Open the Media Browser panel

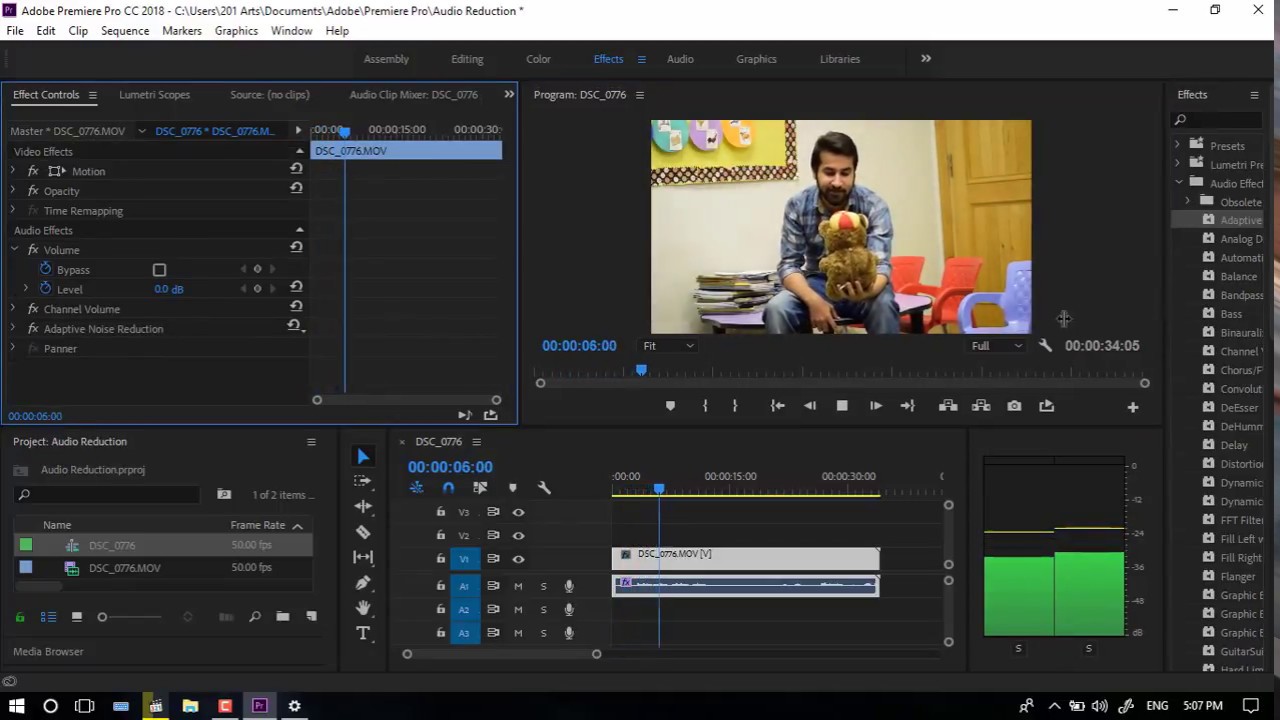pyautogui.click(x=48, y=652)
